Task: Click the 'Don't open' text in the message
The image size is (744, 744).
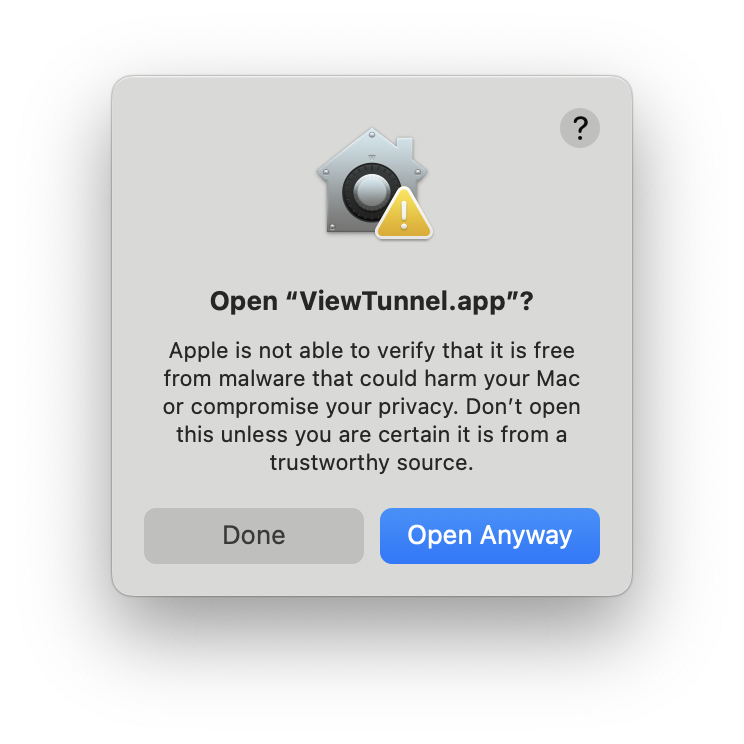Action: [x=523, y=407]
